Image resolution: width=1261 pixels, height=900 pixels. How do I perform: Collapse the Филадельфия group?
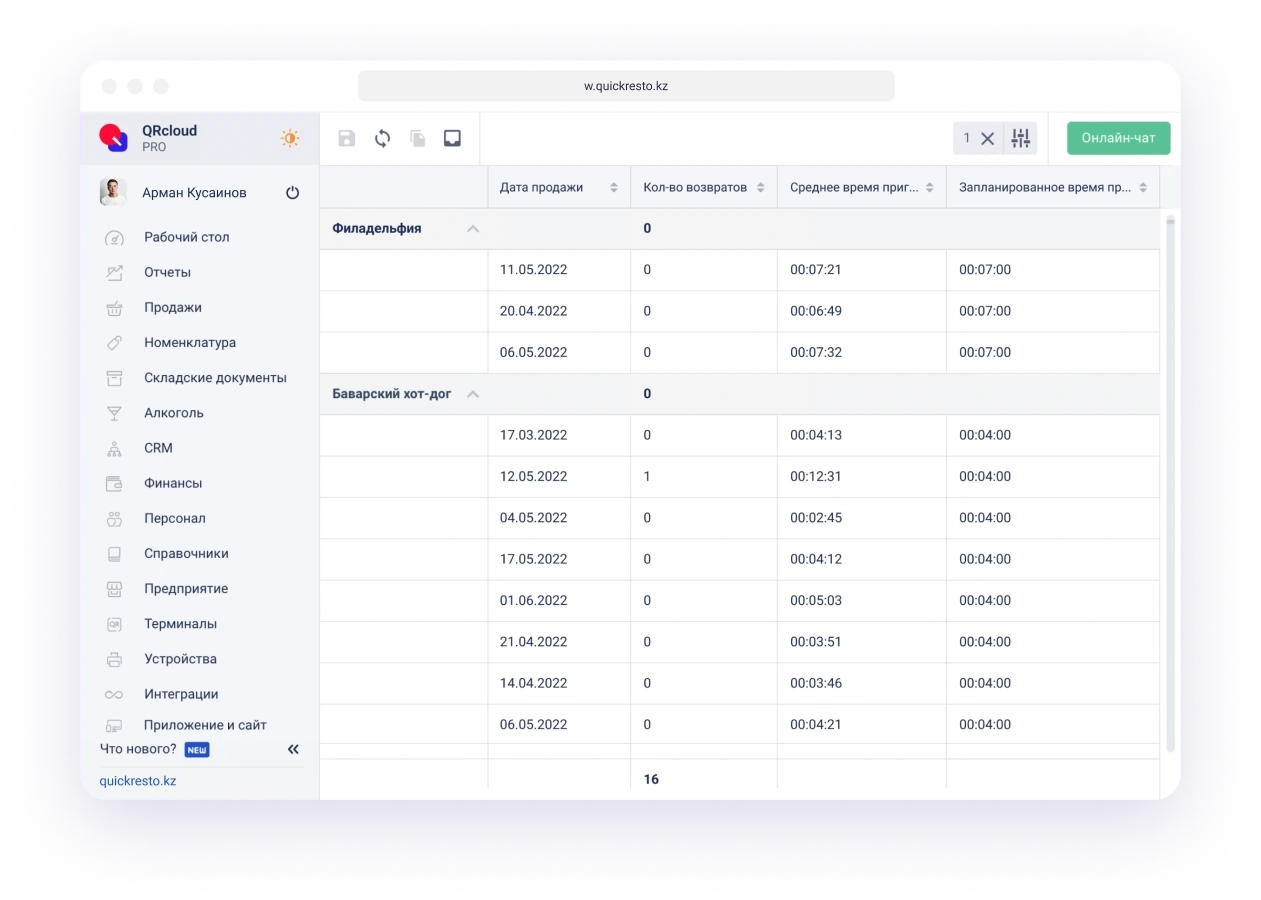pos(472,228)
